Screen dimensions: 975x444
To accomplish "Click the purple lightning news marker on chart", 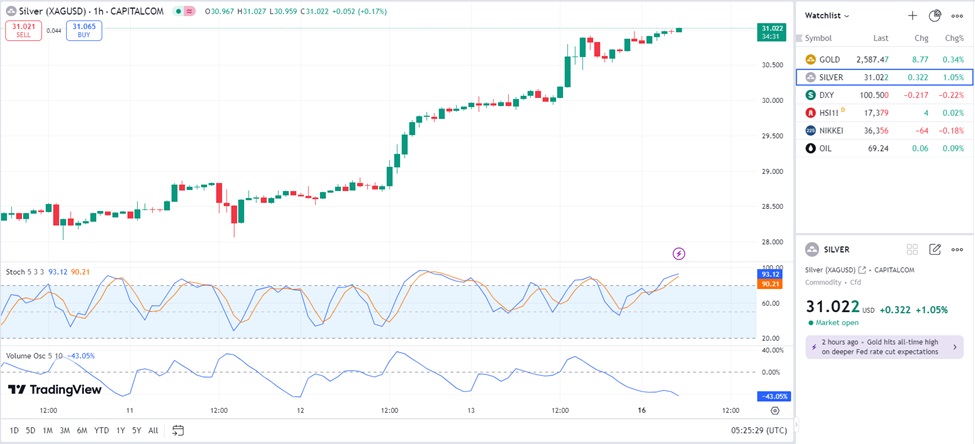I will [679, 254].
